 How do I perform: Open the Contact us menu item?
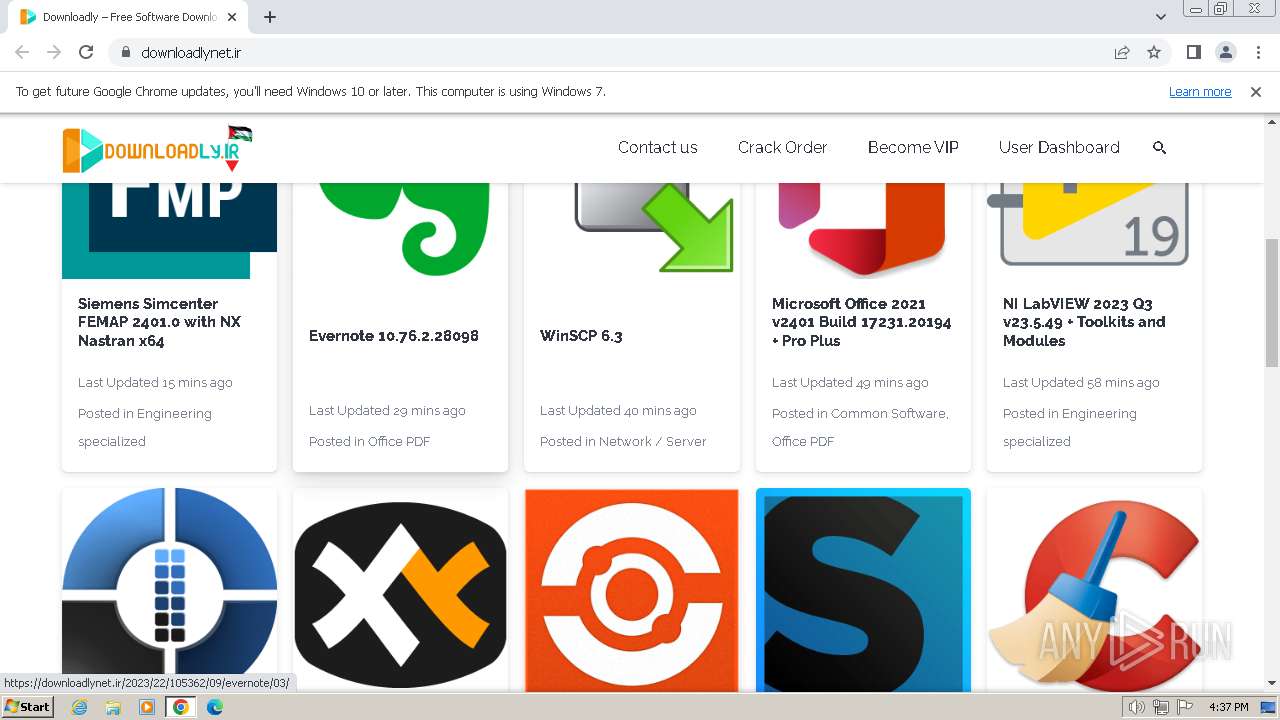point(658,147)
